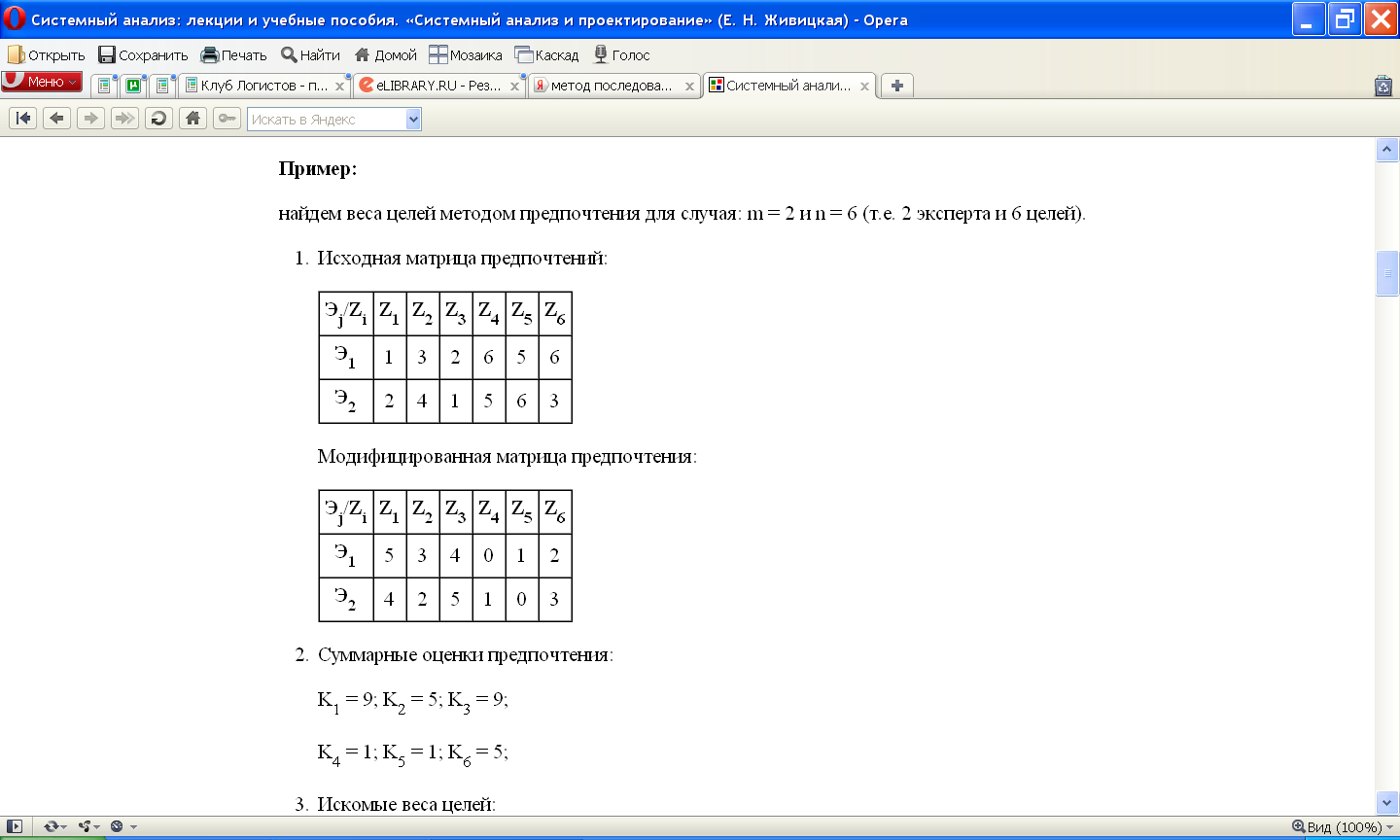This screenshot has width=1400, height=840.
Task: Open the red Opera Меню button
Action: [42, 82]
